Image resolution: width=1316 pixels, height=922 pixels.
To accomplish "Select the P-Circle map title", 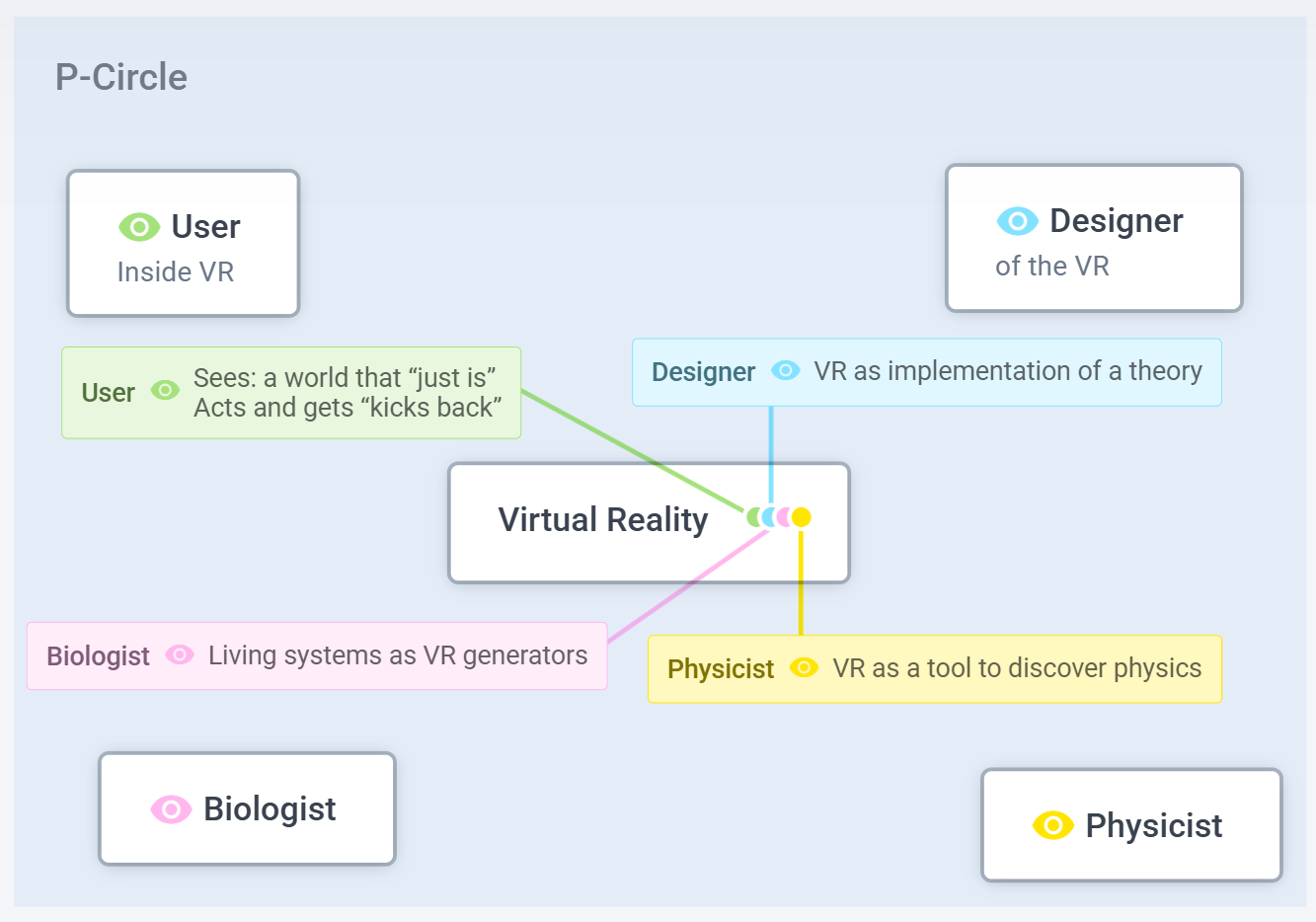I will (121, 77).
